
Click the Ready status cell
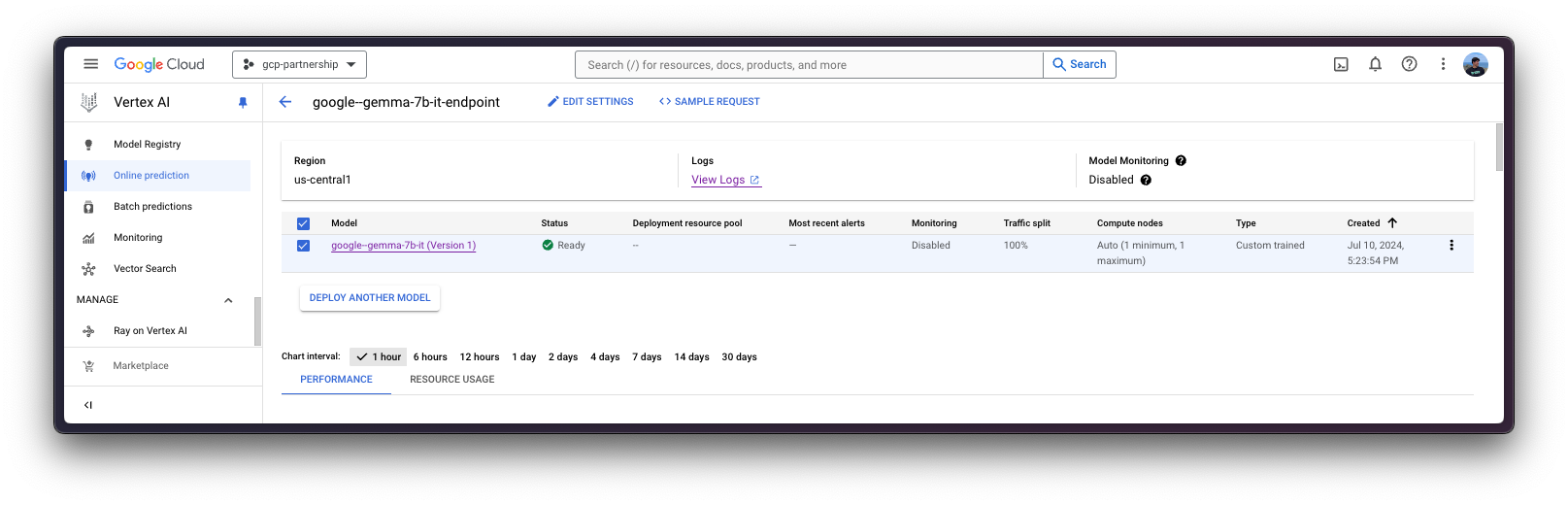(x=564, y=246)
